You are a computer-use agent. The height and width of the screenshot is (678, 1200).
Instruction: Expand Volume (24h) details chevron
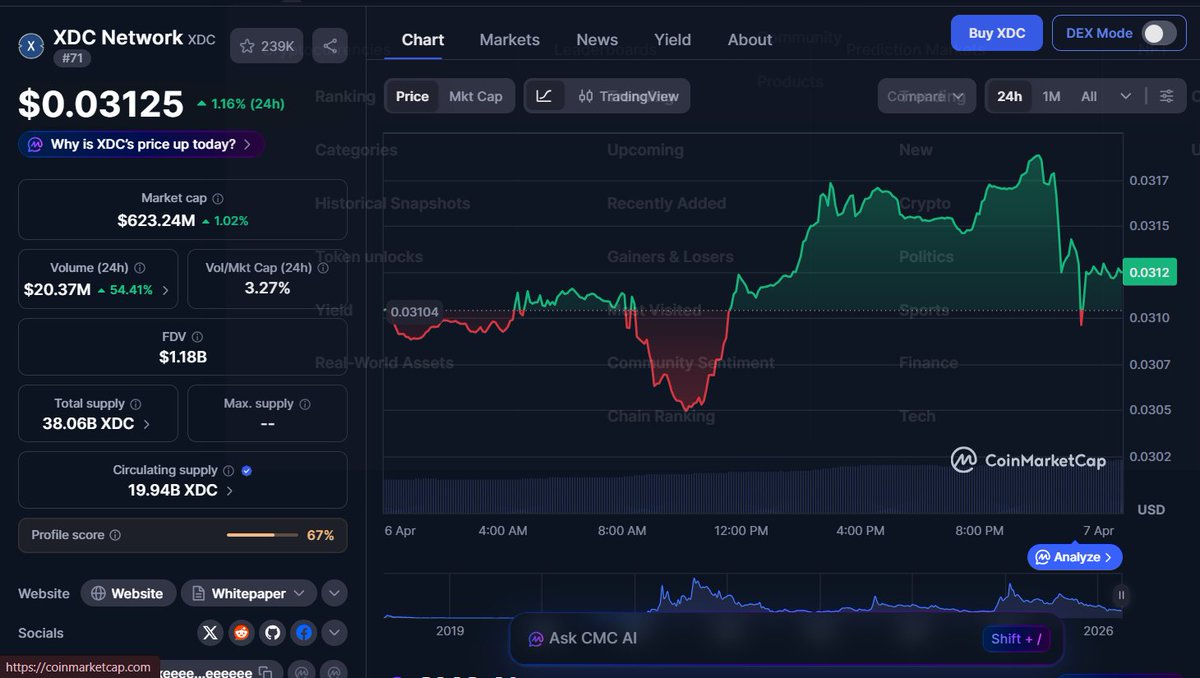point(166,290)
